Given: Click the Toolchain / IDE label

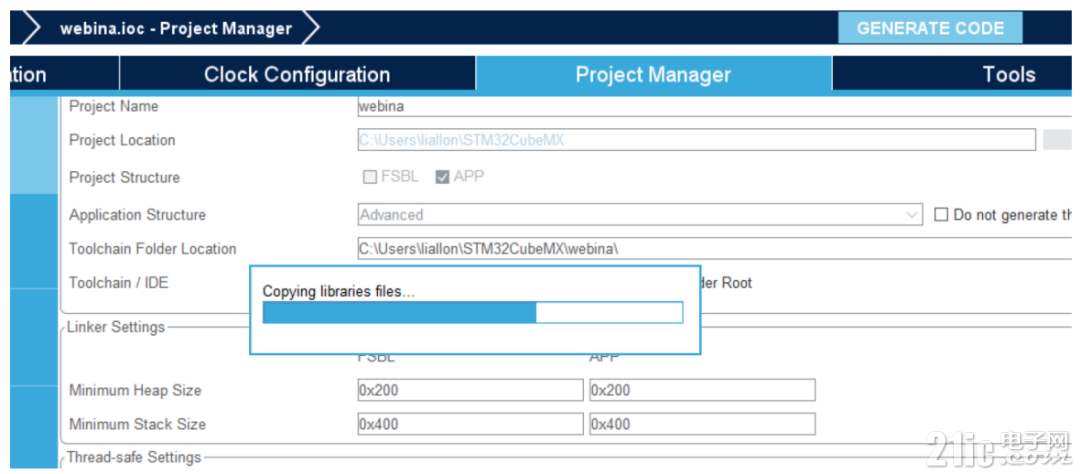Looking at the screenshot, I should point(118,282).
